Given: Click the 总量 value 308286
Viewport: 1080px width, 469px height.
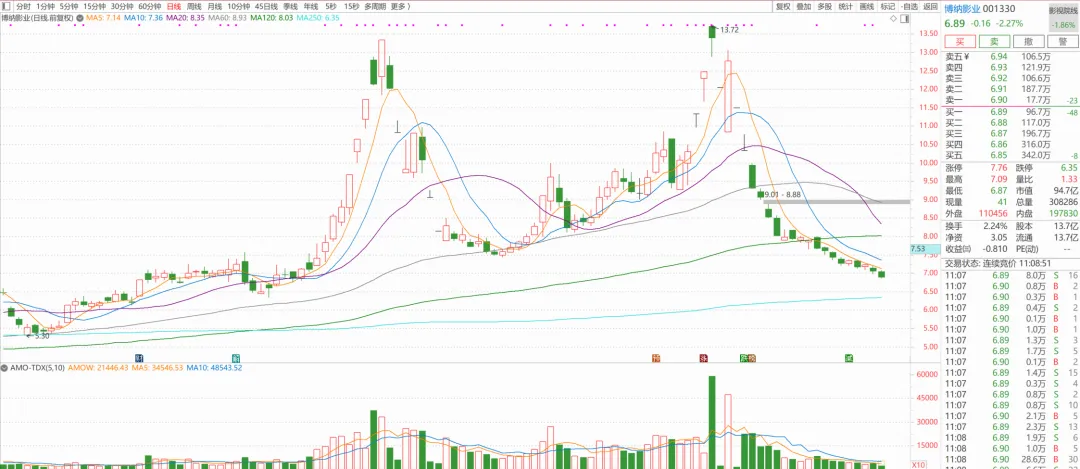Looking at the screenshot, I should tap(1063, 202).
